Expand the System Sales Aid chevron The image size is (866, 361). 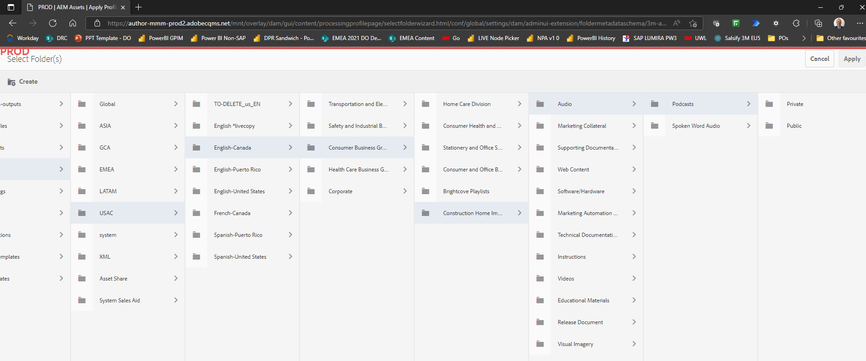(x=176, y=300)
